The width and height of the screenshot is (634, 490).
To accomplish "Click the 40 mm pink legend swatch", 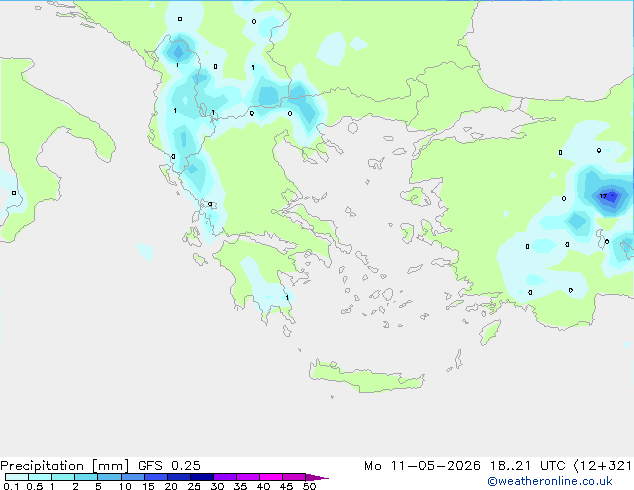I will (x=271, y=477).
